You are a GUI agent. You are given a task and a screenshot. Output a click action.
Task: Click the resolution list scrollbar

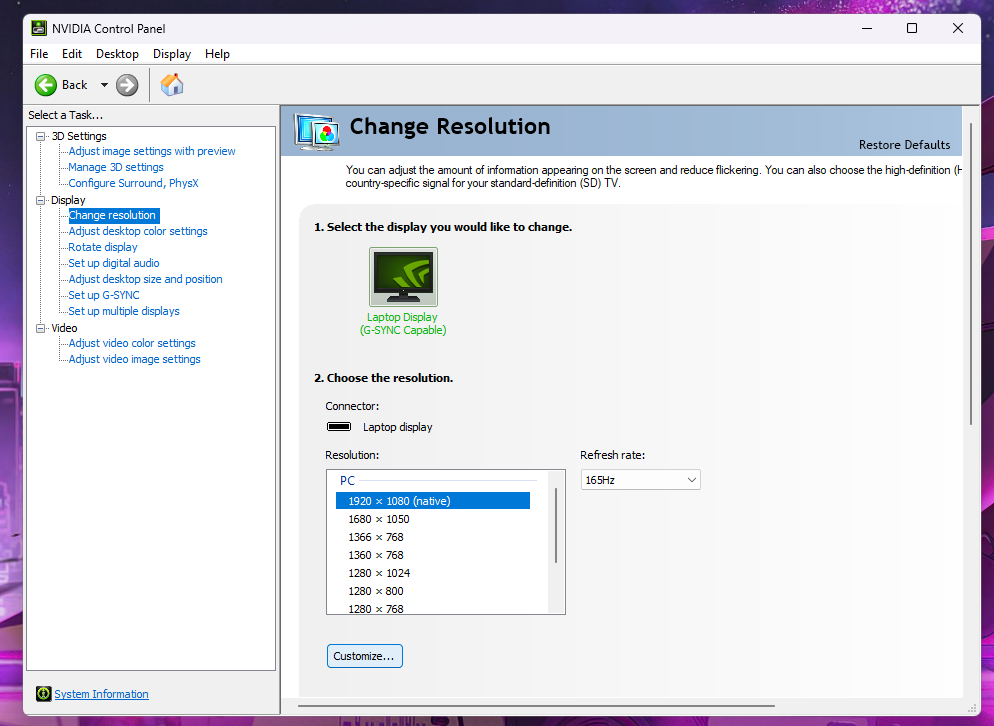coord(556,526)
